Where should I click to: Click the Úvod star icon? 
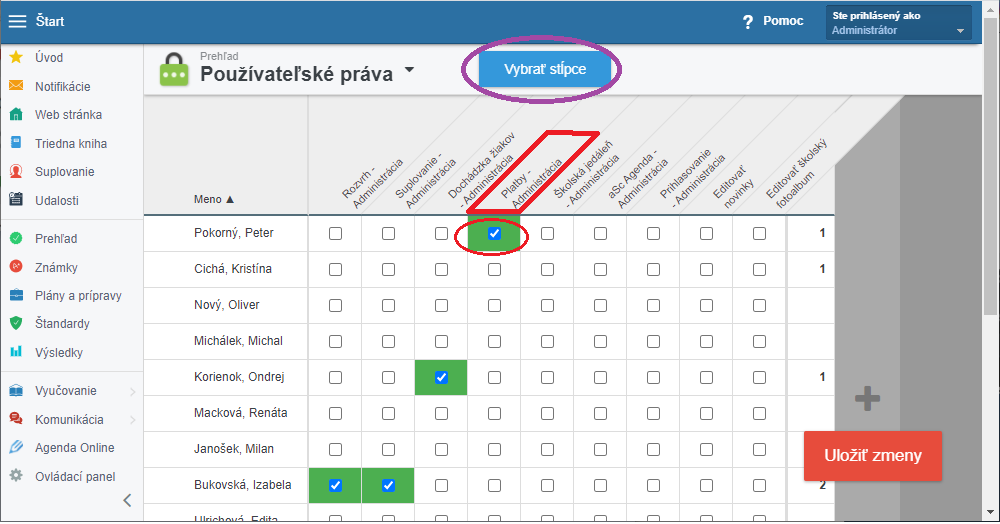pos(16,57)
